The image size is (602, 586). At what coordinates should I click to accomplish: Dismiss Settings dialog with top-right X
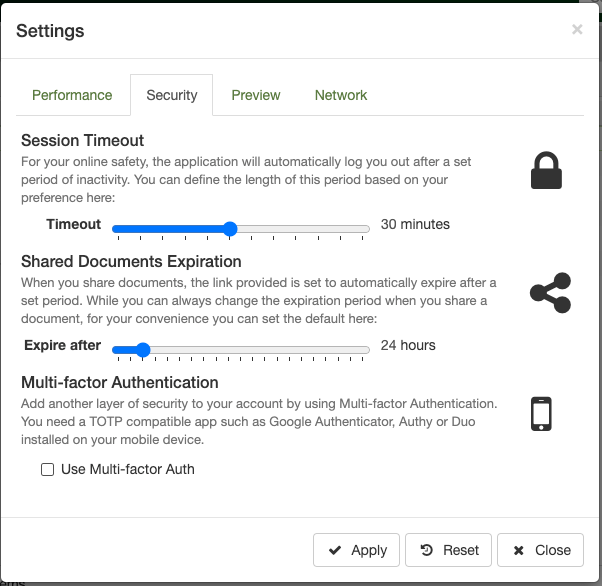(x=577, y=30)
